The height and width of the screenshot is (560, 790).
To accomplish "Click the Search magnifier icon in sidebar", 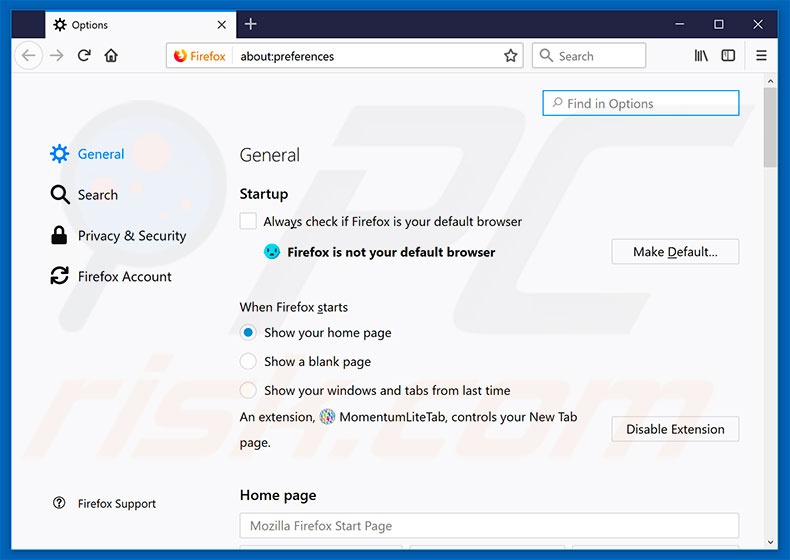I will (x=60, y=195).
